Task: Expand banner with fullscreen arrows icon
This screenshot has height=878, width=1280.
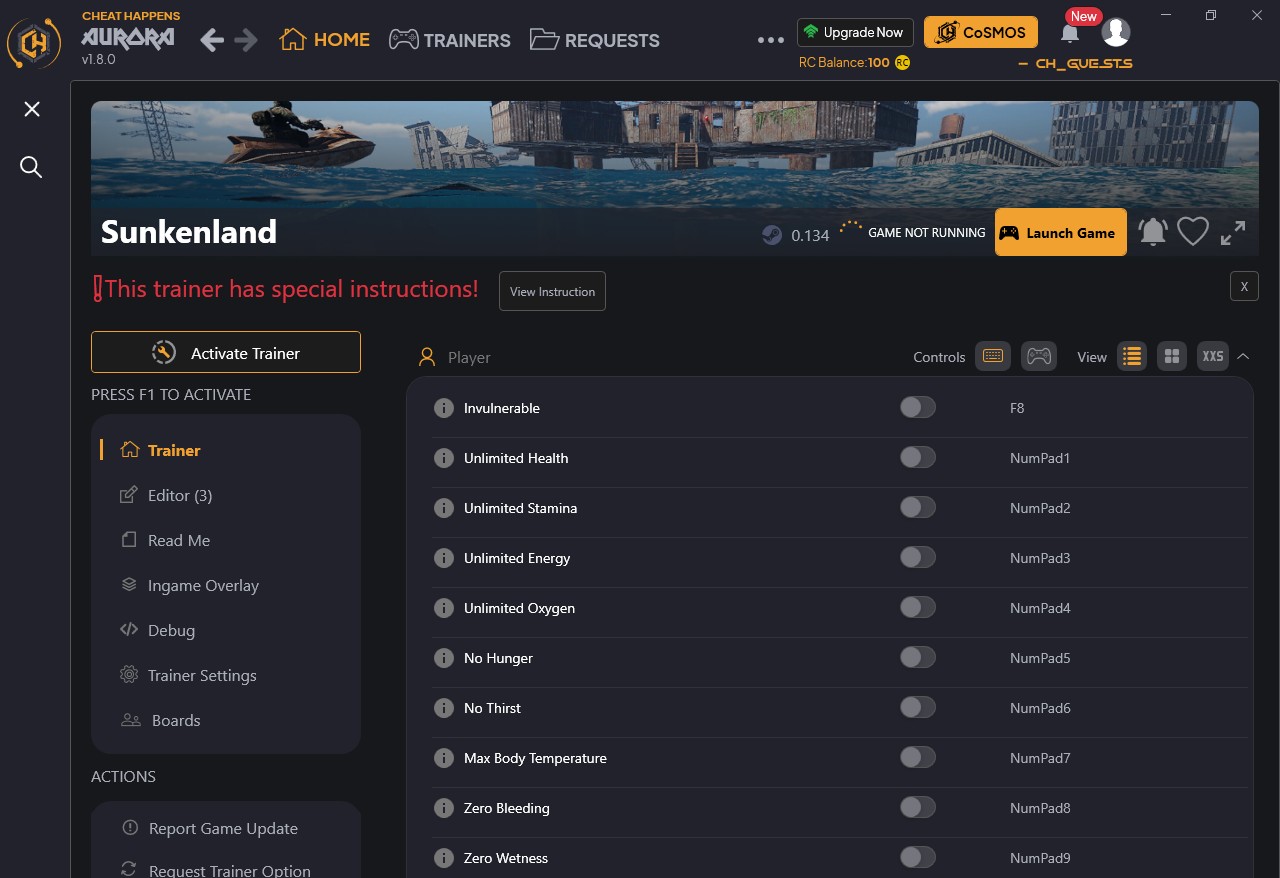Action: 1233,233
